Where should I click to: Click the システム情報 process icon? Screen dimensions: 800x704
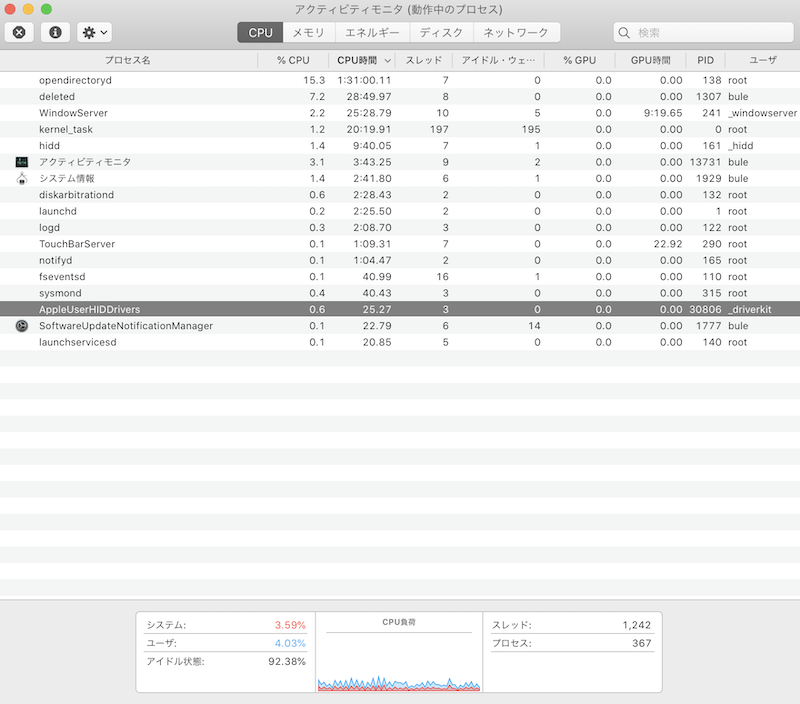(x=22, y=178)
